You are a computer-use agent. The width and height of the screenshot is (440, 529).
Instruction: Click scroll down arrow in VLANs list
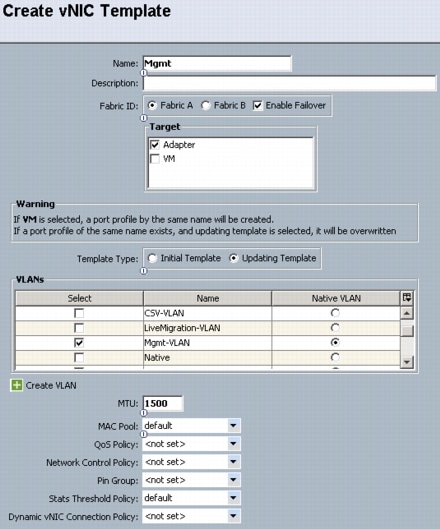(x=407, y=362)
